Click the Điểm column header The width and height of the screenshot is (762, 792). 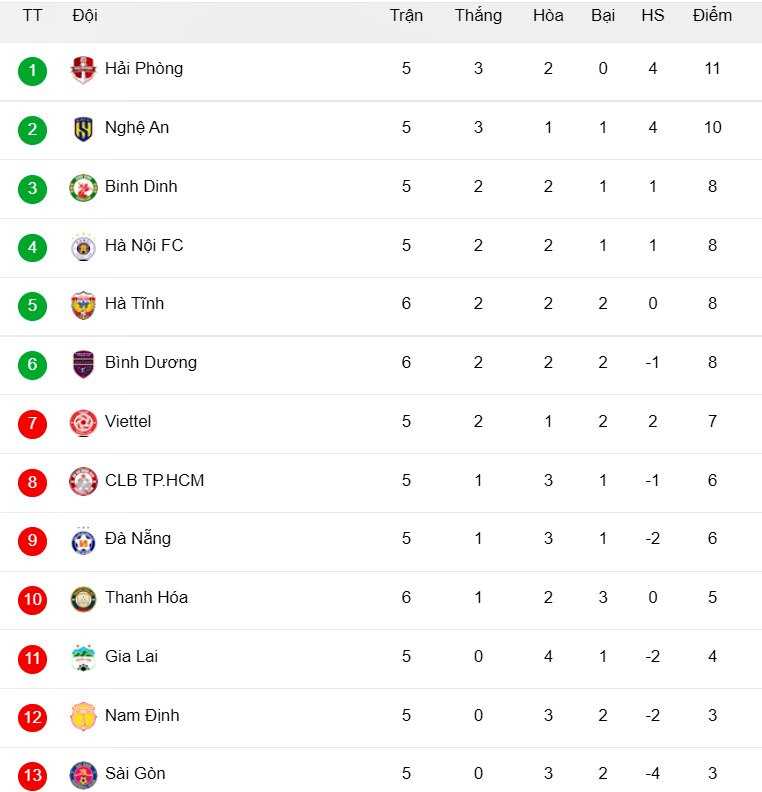tap(712, 15)
